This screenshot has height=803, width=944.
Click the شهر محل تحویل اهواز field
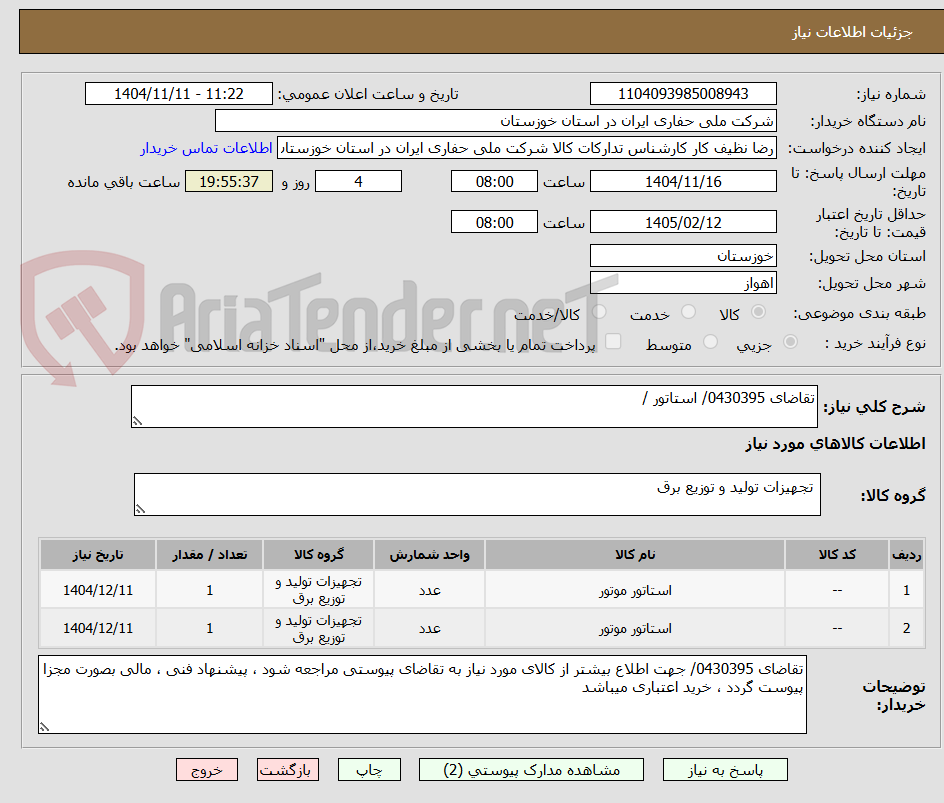click(683, 283)
